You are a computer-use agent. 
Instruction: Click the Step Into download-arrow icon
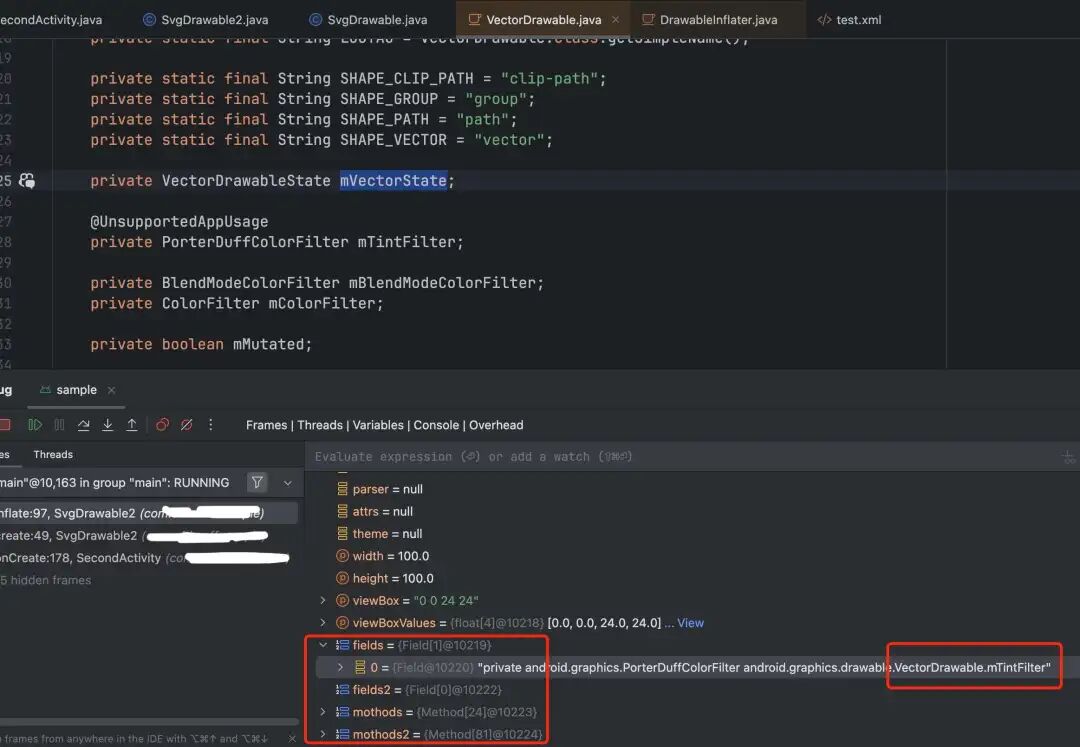pyautogui.click(x=107, y=425)
